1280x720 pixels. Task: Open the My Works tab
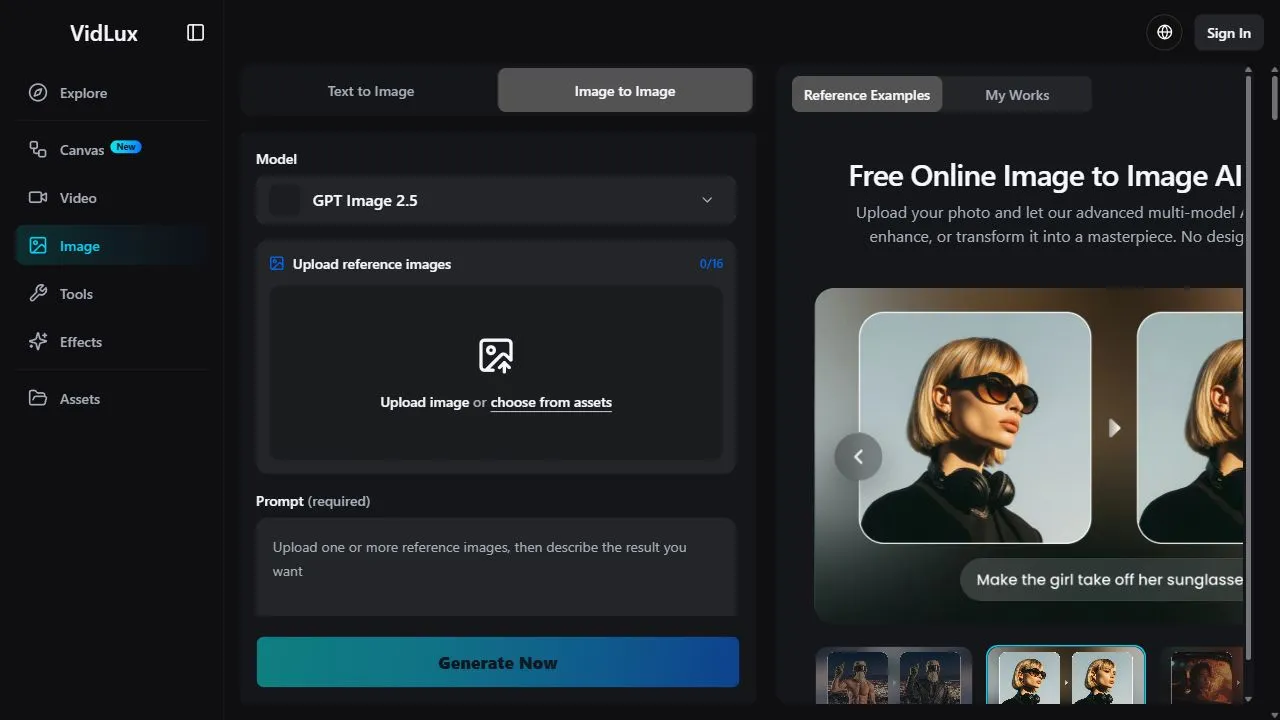(1017, 95)
